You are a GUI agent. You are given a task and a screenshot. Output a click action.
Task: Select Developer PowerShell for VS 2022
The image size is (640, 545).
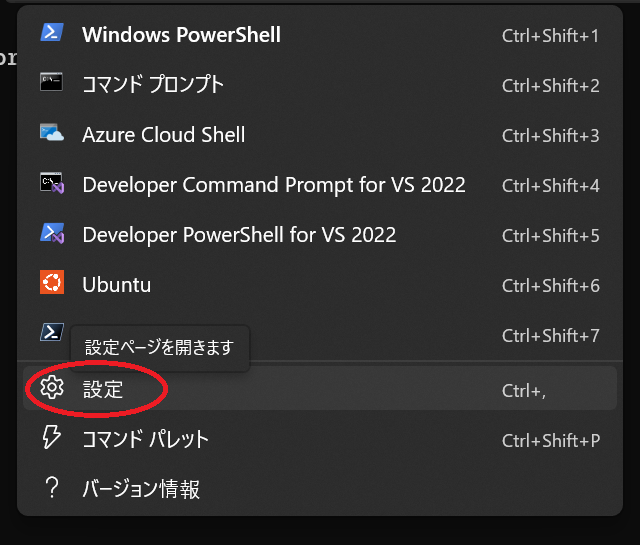click(320, 235)
